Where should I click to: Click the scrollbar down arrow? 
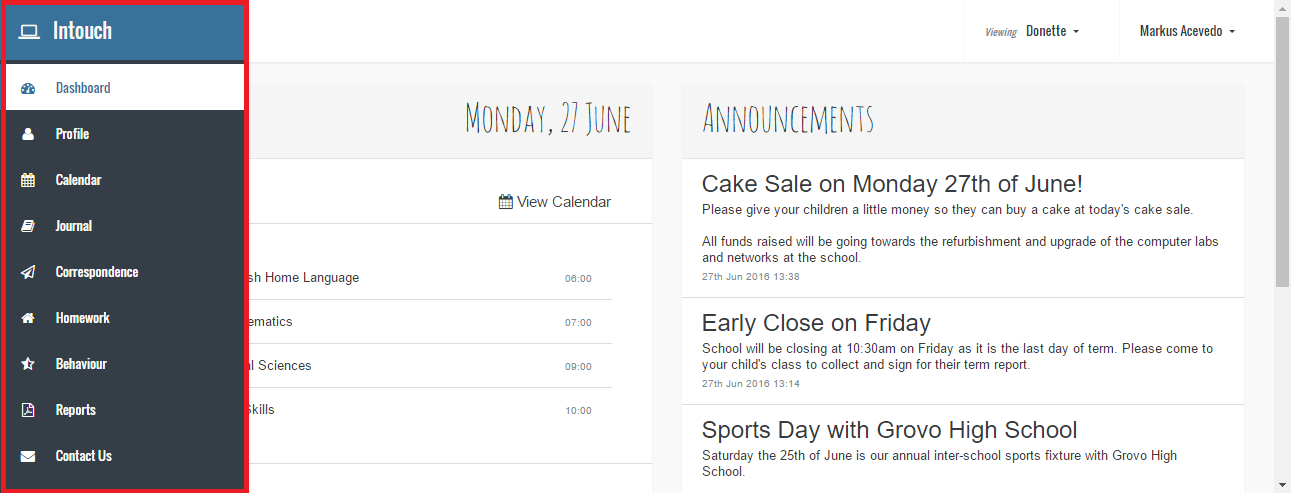click(x=1282, y=484)
